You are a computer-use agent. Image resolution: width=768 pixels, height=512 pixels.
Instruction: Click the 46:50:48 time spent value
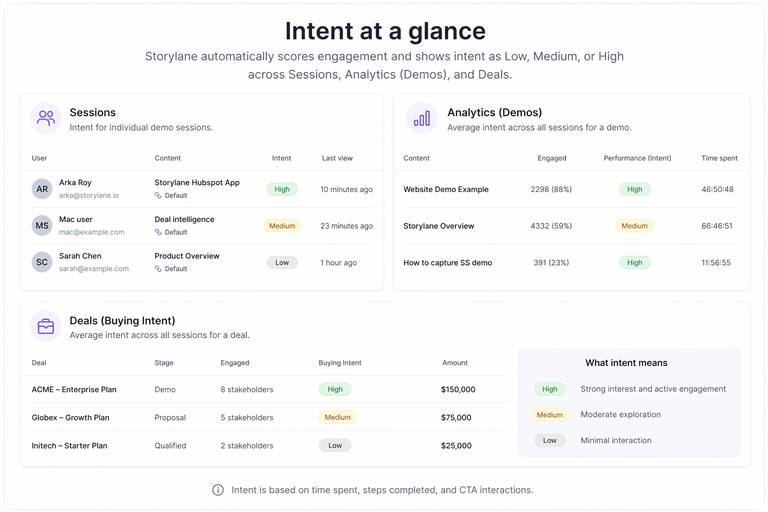point(718,189)
